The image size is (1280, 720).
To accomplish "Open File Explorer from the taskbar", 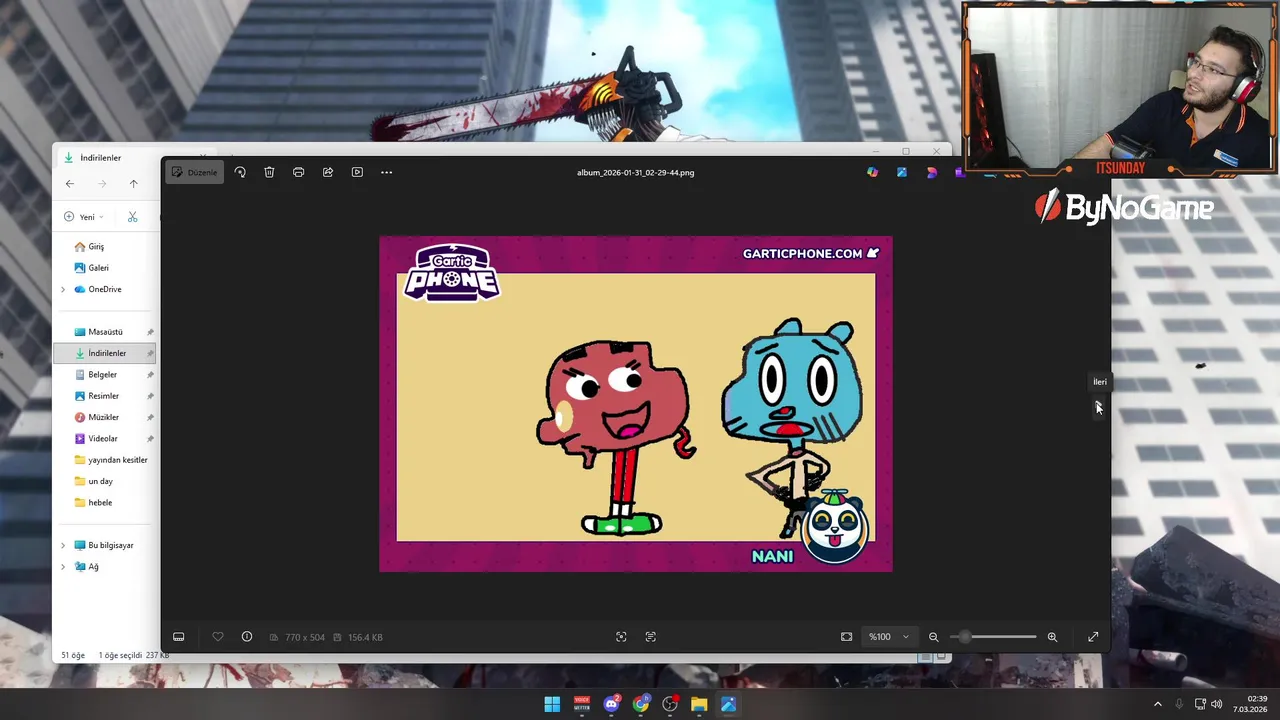I will tap(699, 704).
